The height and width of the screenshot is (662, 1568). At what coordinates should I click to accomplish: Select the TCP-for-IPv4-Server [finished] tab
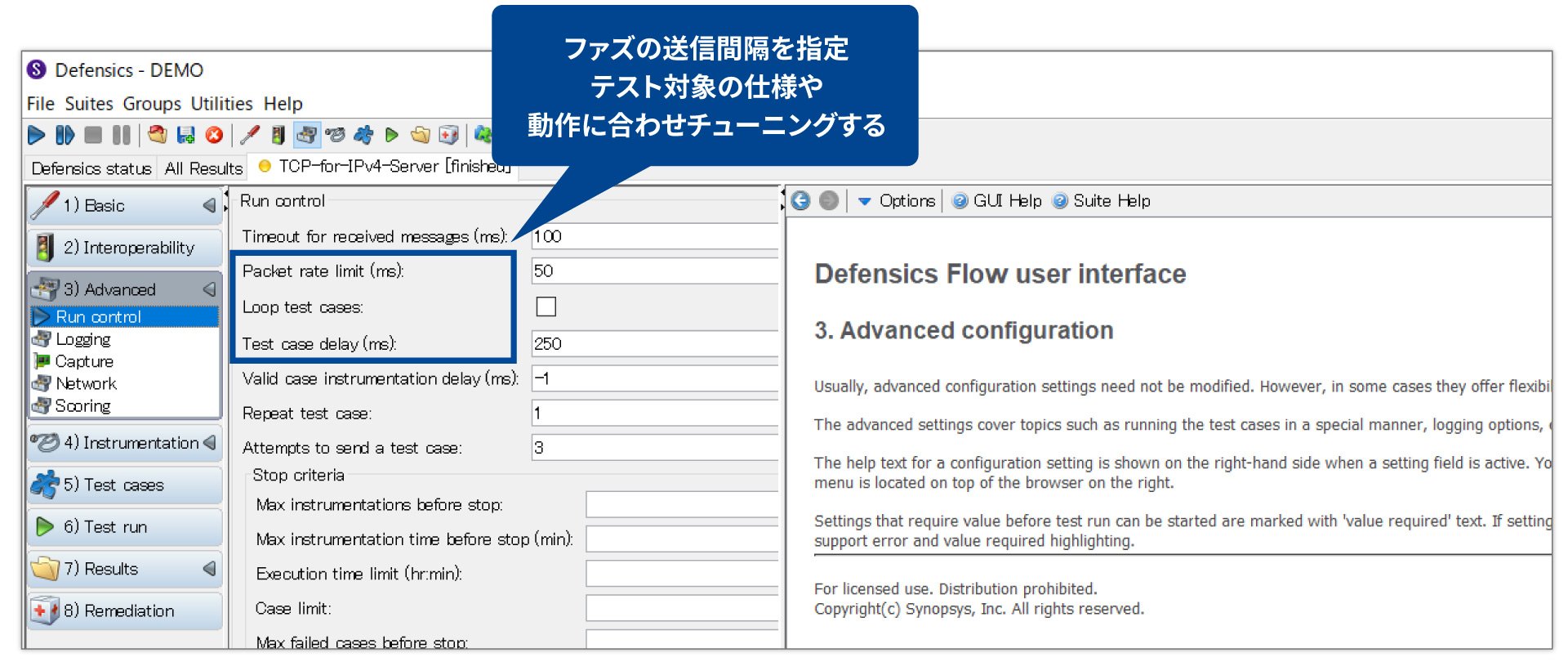(384, 166)
